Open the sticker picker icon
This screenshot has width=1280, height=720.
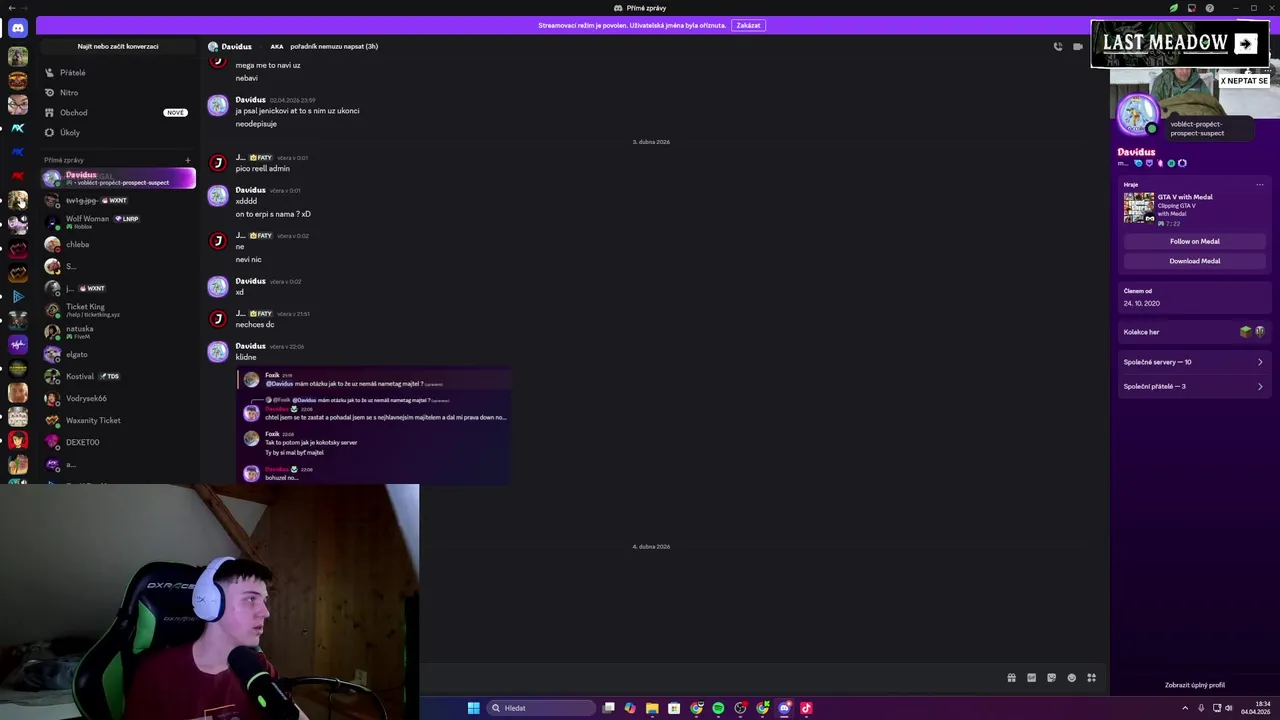tap(1051, 678)
